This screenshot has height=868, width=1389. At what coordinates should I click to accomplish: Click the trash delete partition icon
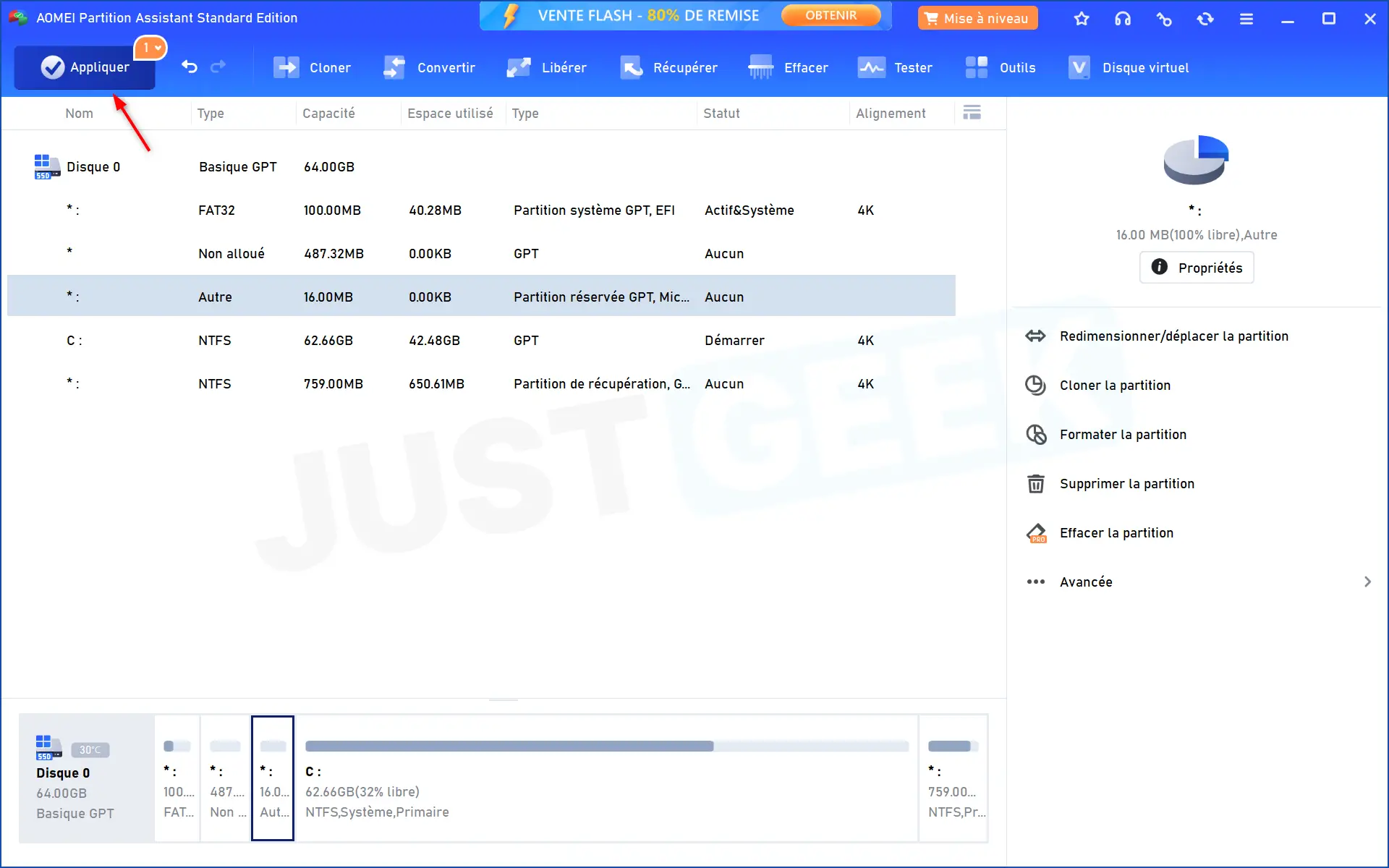pos(1036,483)
